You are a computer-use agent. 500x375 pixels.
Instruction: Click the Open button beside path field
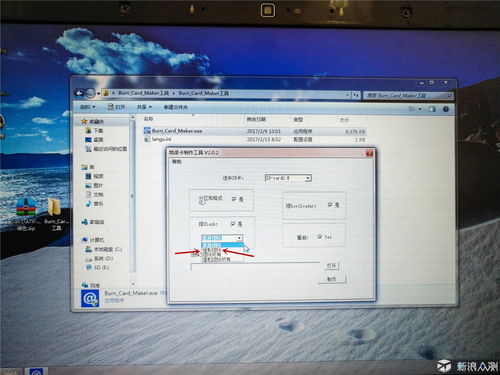point(331,266)
